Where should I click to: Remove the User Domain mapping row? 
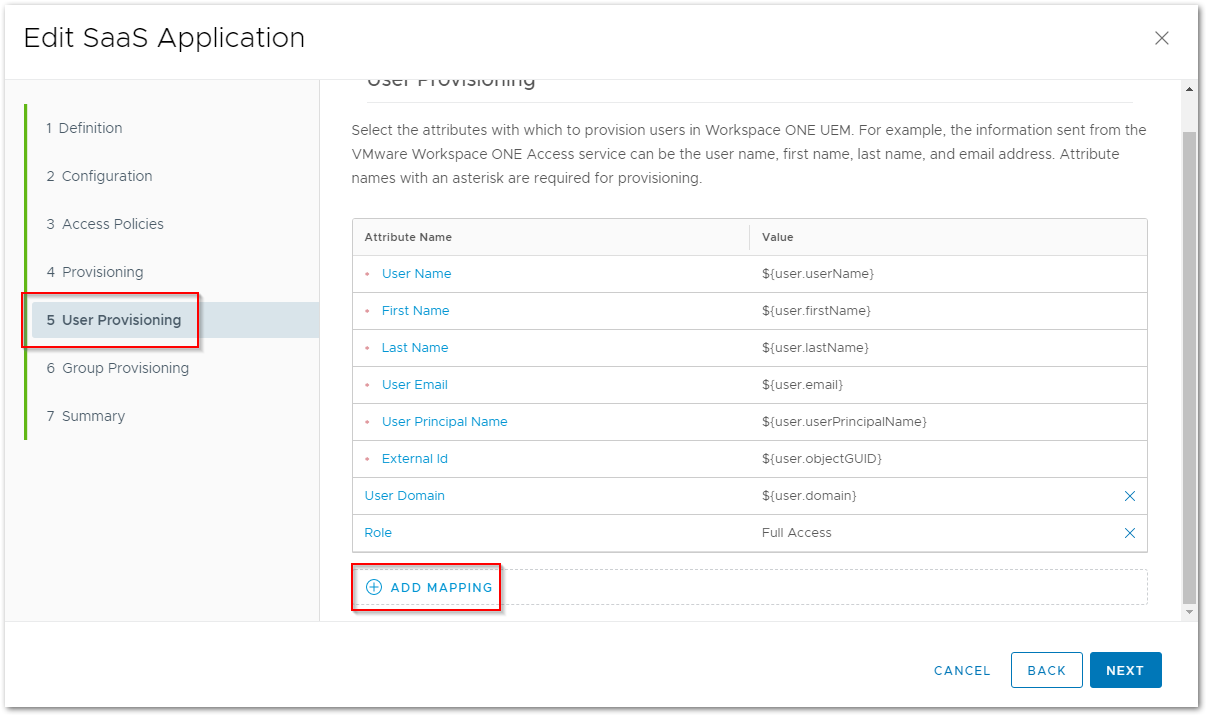point(1129,496)
